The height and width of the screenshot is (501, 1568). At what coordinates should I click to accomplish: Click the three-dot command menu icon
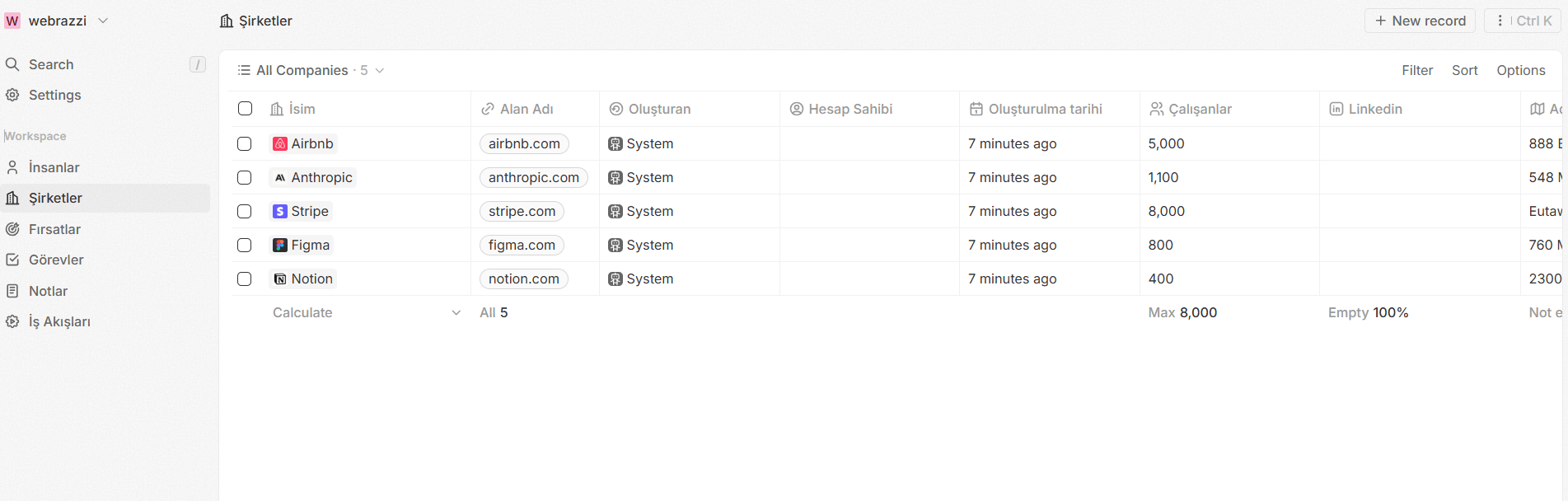click(x=1500, y=21)
